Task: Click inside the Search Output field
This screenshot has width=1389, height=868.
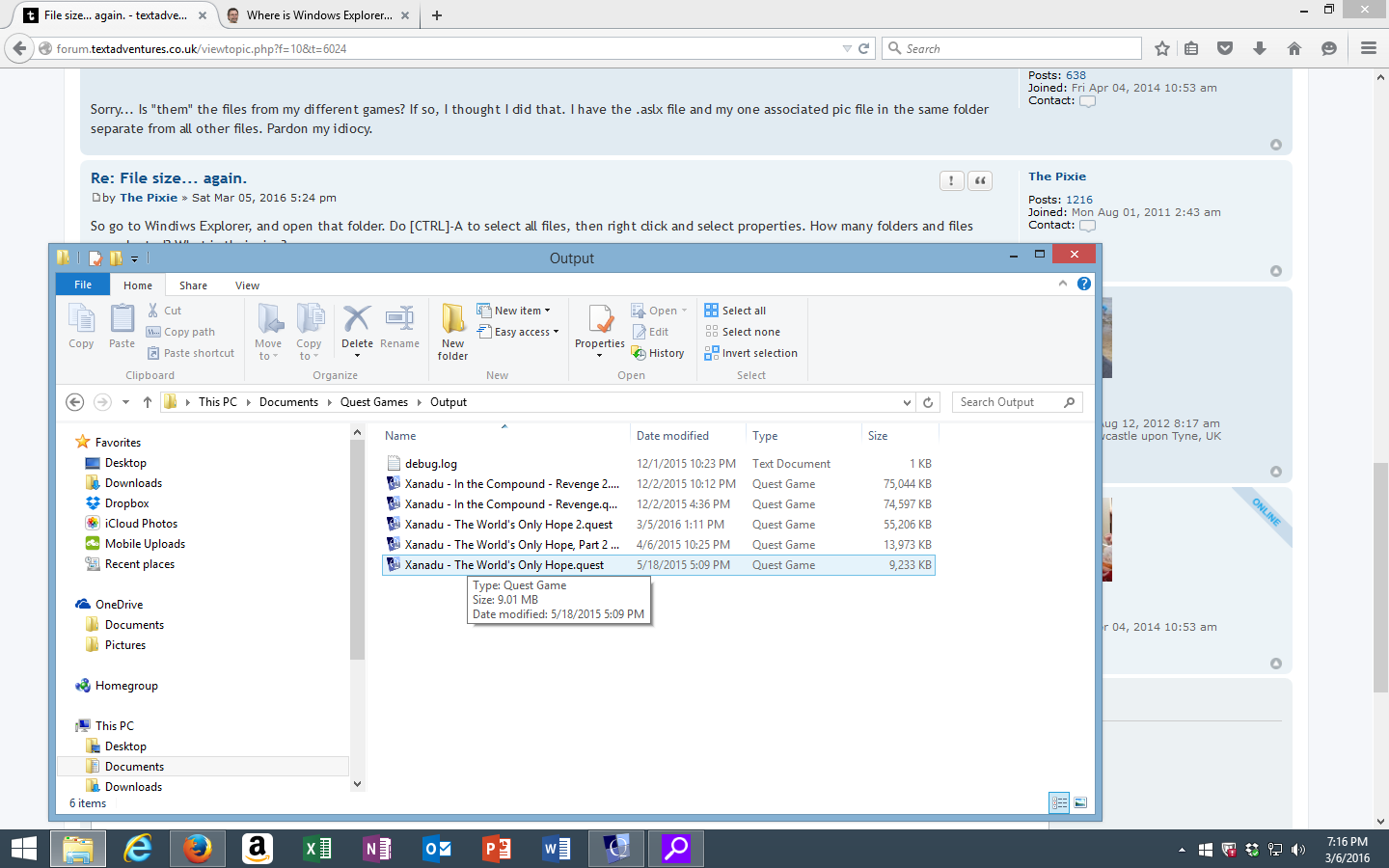Action: click(1003, 402)
